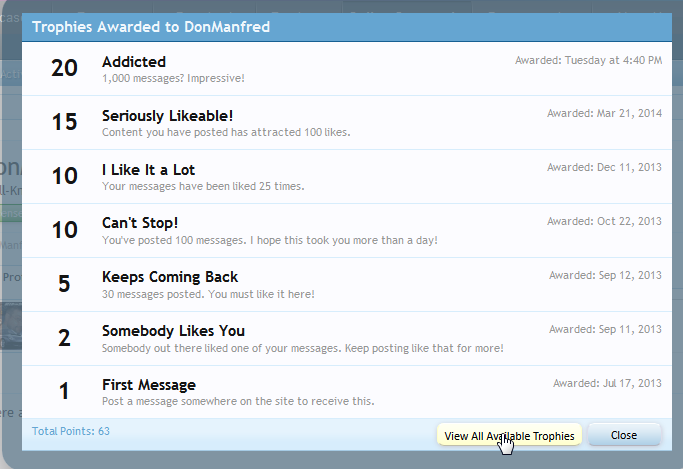Click the Keeps Coming Back trophy title
Viewport: 683px width, 469px height.
point(170,276)
